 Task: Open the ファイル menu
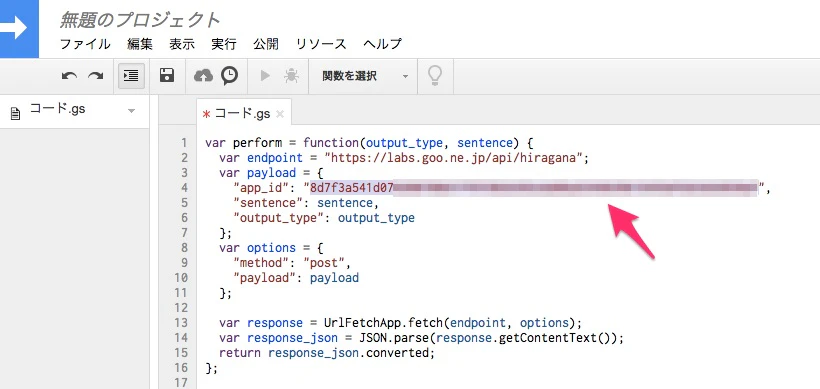85,44
